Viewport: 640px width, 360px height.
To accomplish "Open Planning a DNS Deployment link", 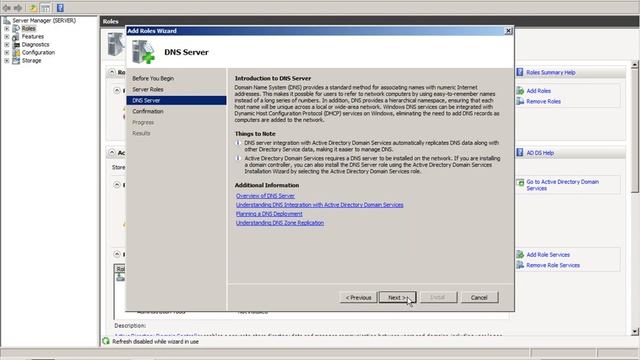I will coord(269,214).
